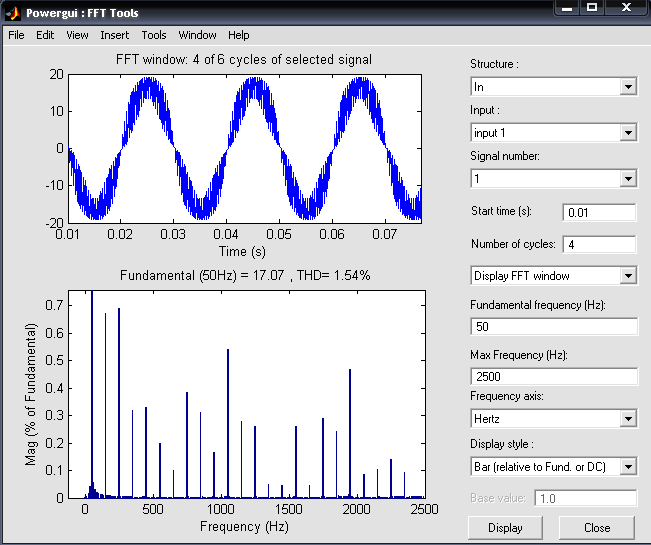Click the harmonic bar near 2000 Hz
The image size is (651, 545).
pos(350,433)
